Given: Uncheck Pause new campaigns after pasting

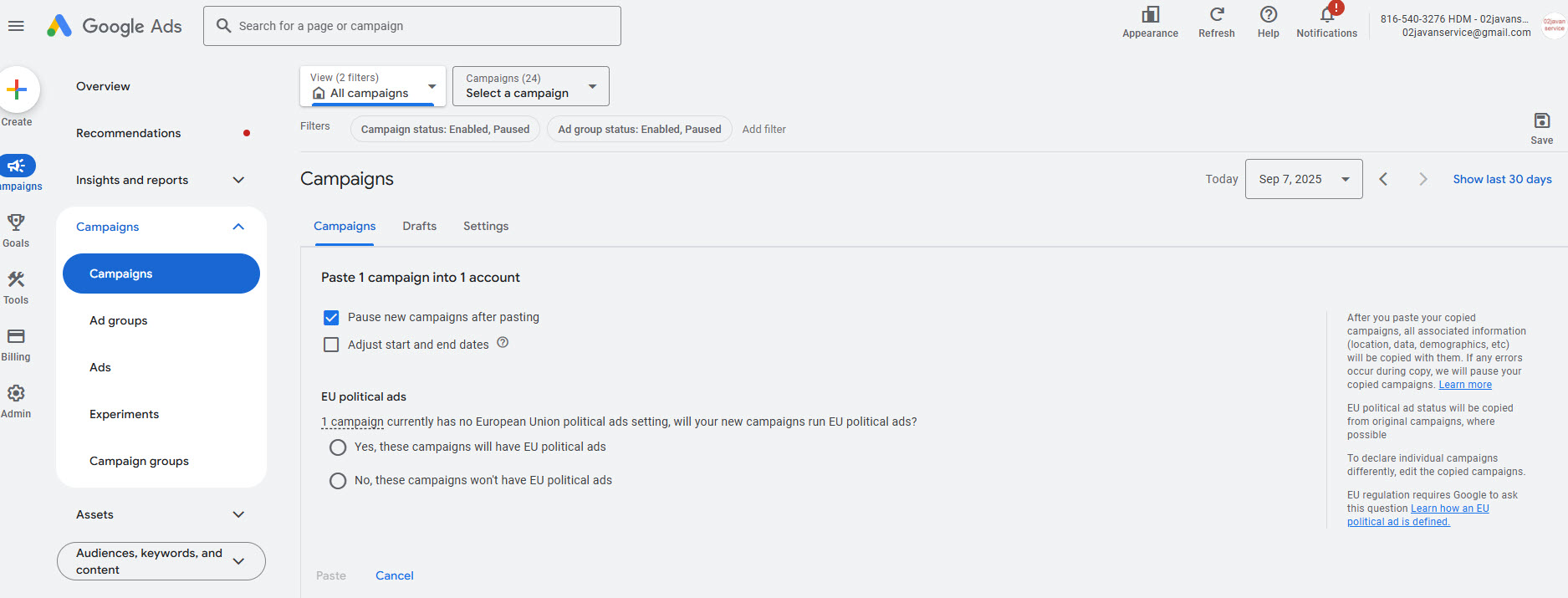Looking at the screenshot, I should click(x=331, y=318).
